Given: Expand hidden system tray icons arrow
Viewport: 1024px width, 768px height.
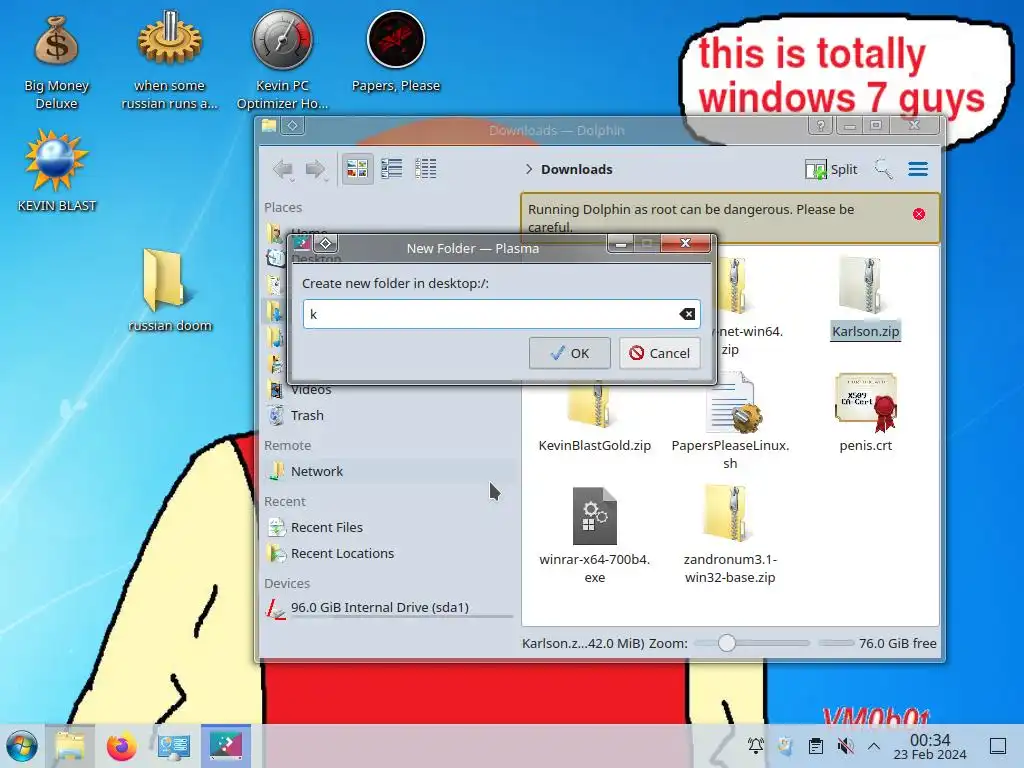Looking at the screenshot, I should [x=874, y=745].
